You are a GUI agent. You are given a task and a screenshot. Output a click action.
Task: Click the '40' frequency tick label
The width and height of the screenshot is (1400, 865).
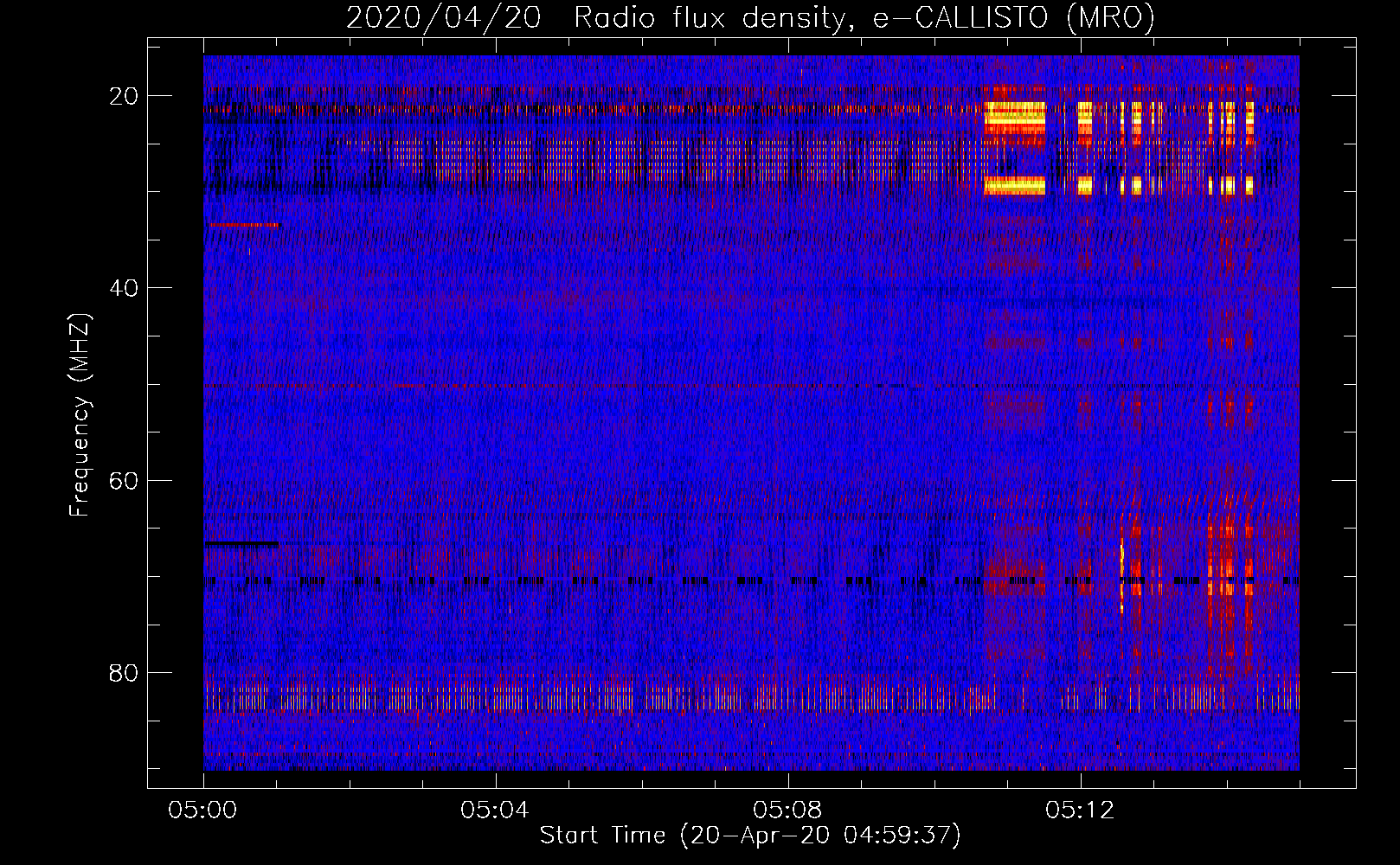[x=125, y=288]
